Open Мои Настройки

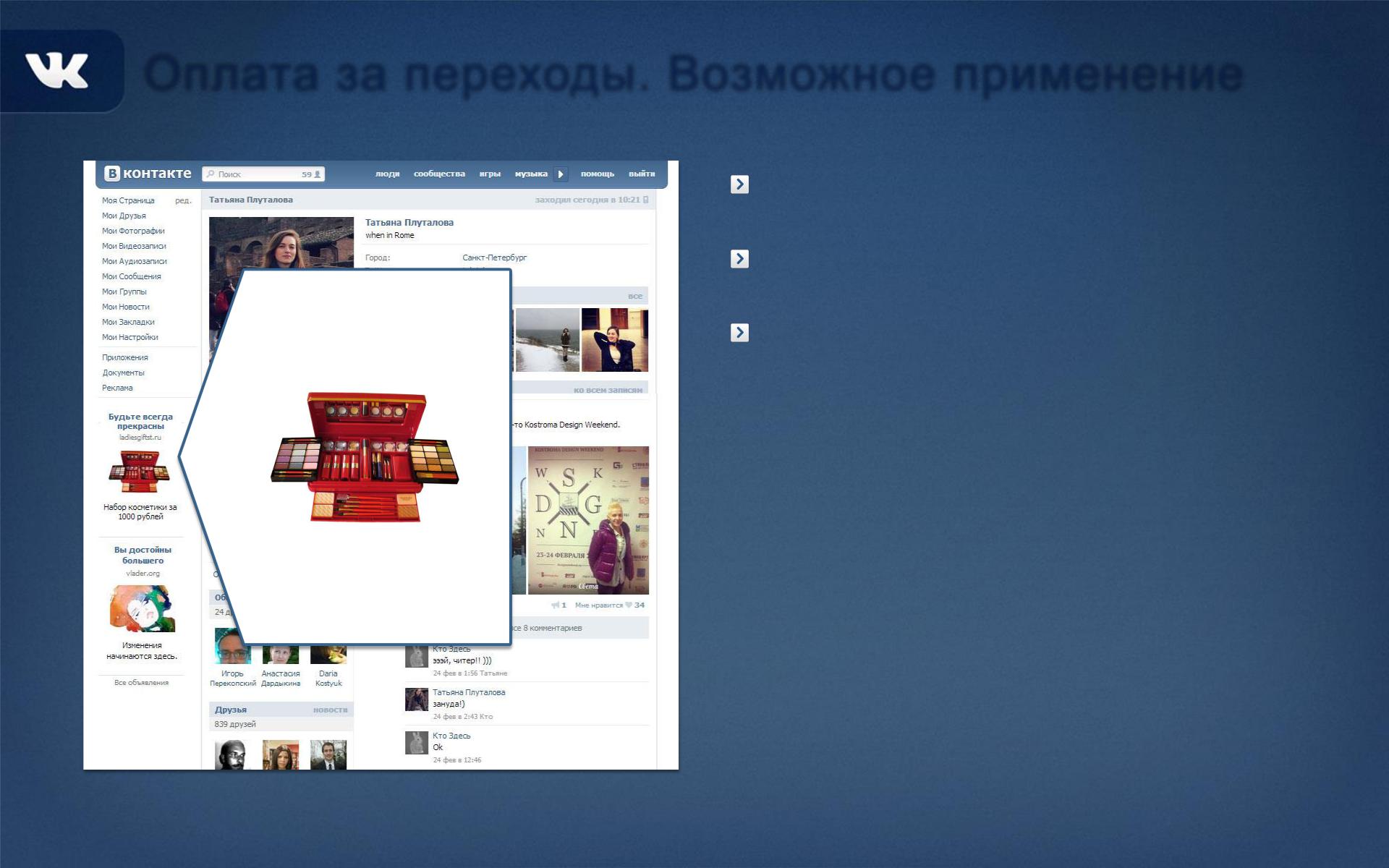click(x=130, y=337)
